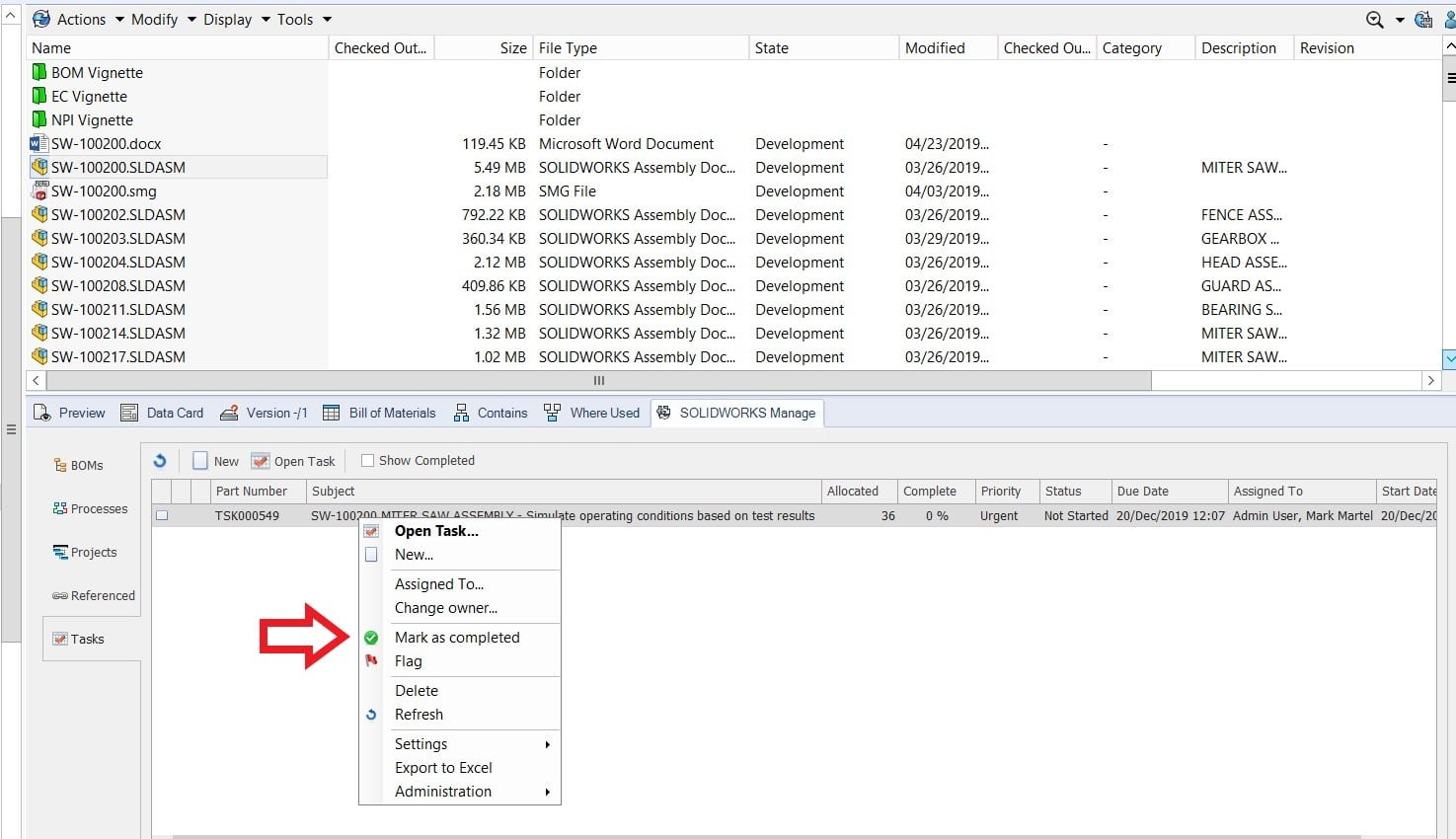The width and height of the screenshot is (1456, 839).
Task: Select the SW-100203.SLDASM assembly icon
Action: pos(39,238)
